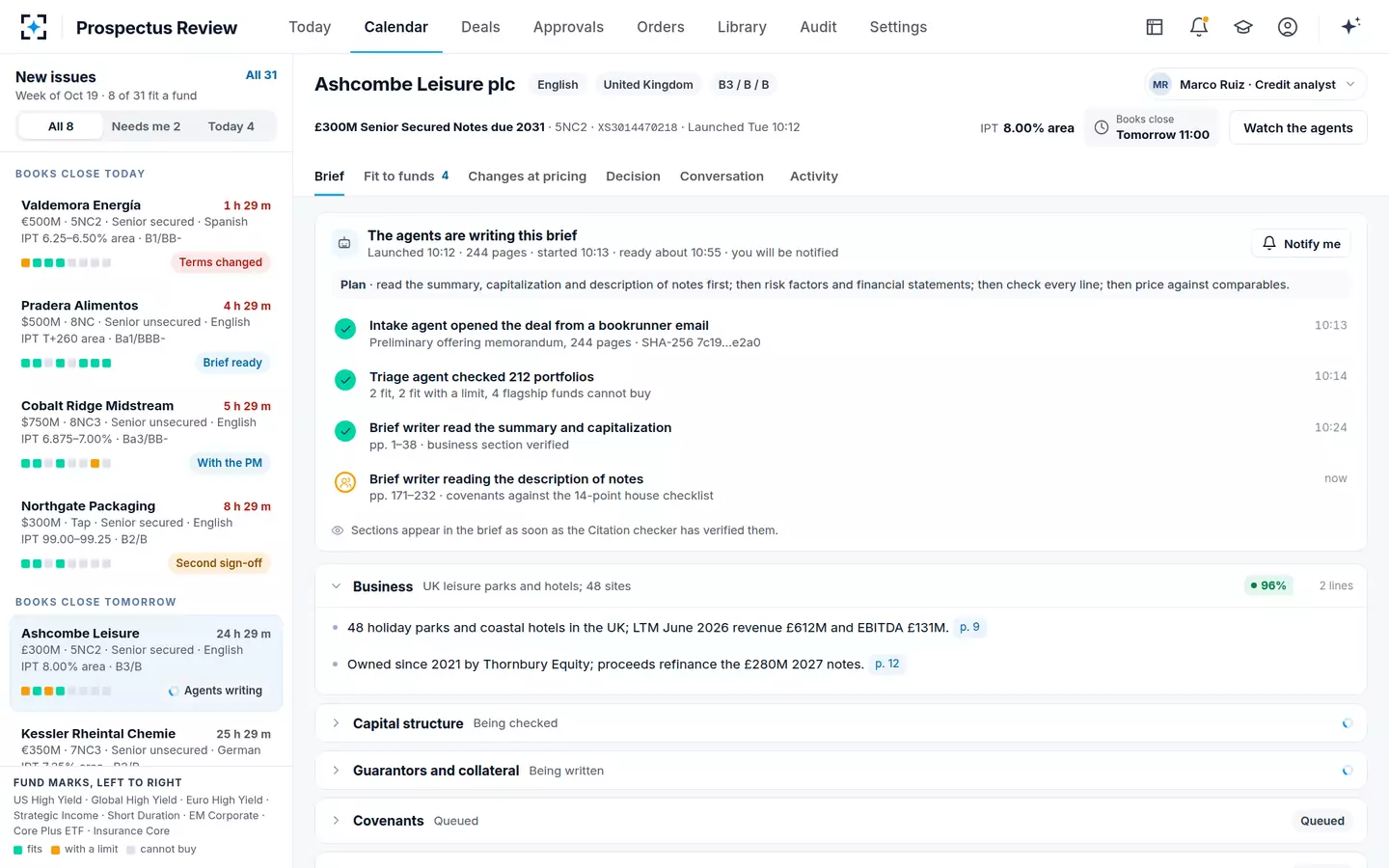Click the eye icon beside Sections appear note
This screenshot has width=1389, height=868.
[x=338, y=530]
